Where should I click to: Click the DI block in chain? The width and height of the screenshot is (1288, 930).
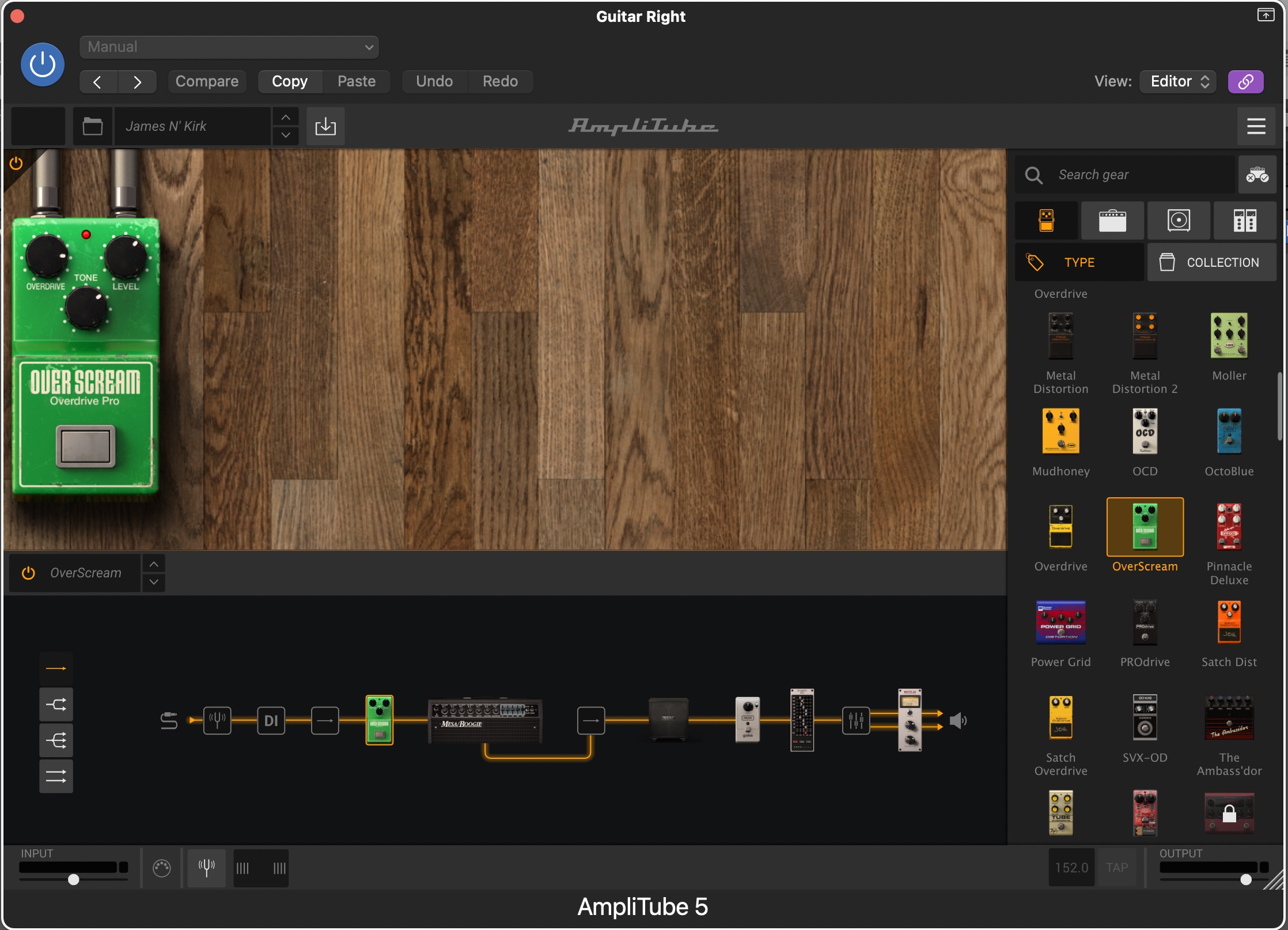pyautogui.click(x=271, y=720)
